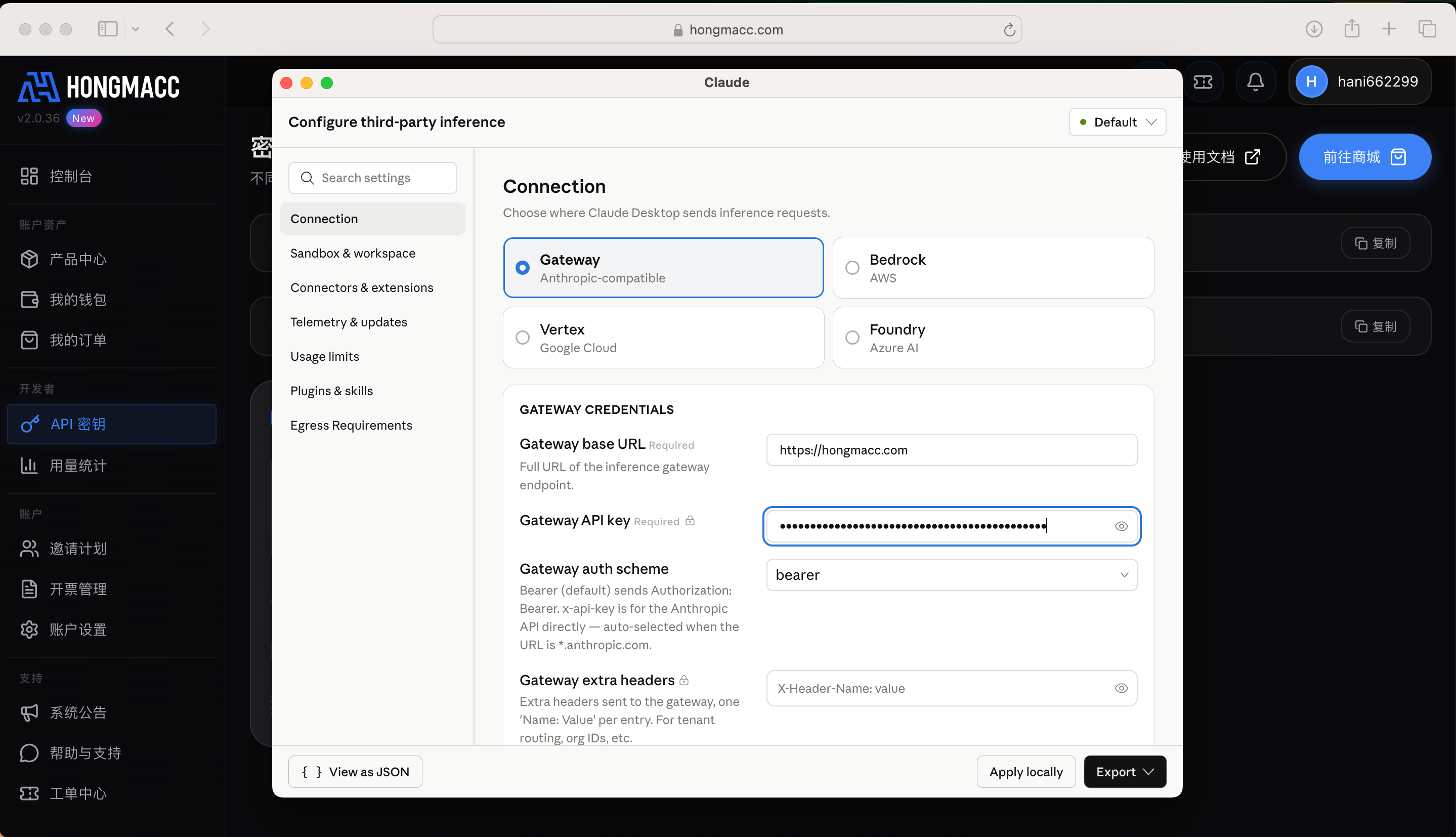
Task: Click the New version badge
Action: pyautogui.click(x=83, y=118)
